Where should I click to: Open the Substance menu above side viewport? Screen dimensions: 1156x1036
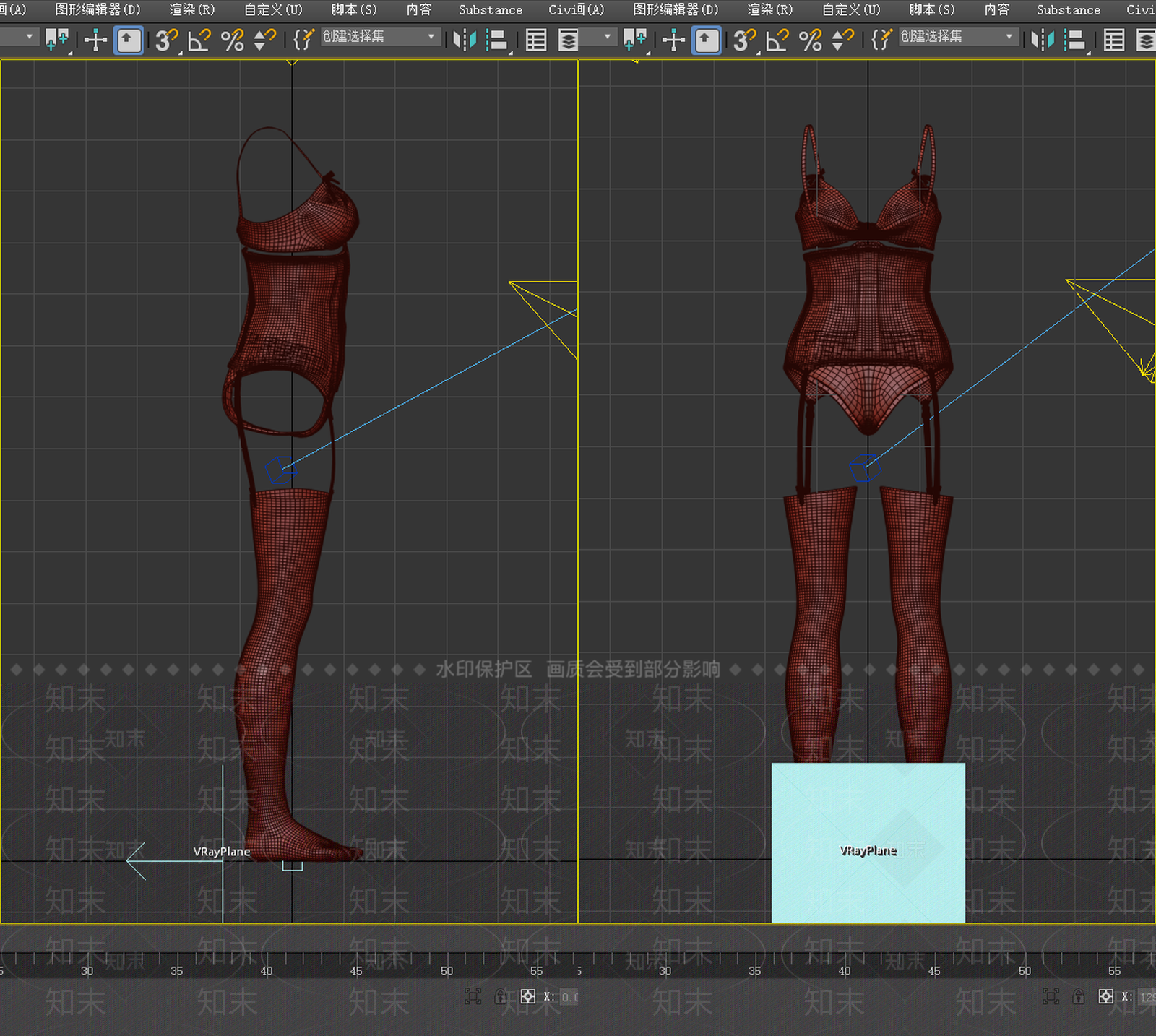click(x=491, y=9)
